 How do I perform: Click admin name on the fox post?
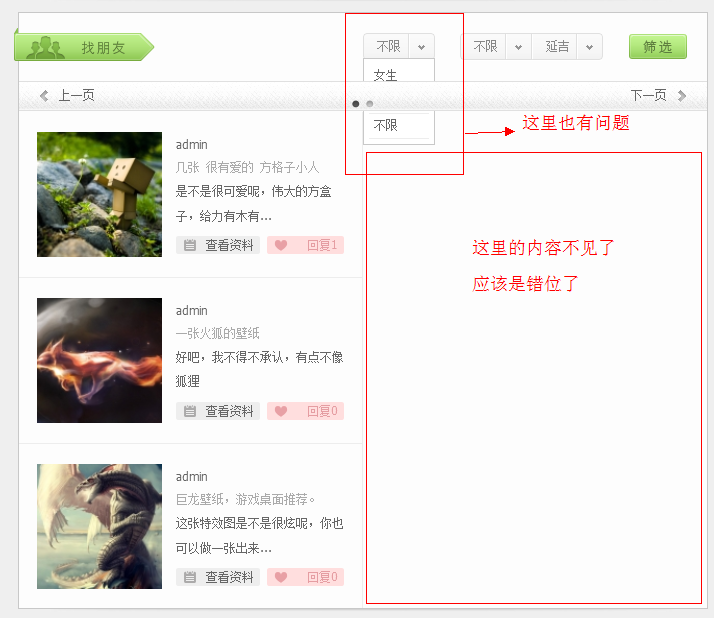tap(192, 311)
